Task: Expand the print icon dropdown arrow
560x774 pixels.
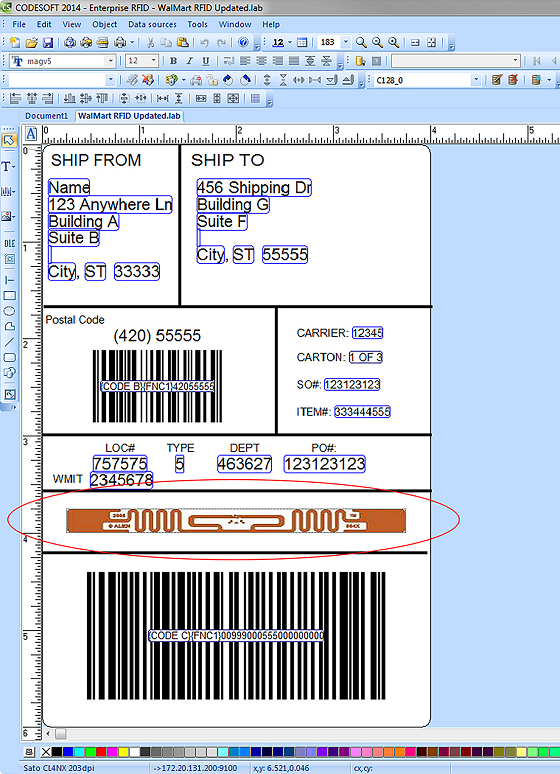Action: point(132,43)
